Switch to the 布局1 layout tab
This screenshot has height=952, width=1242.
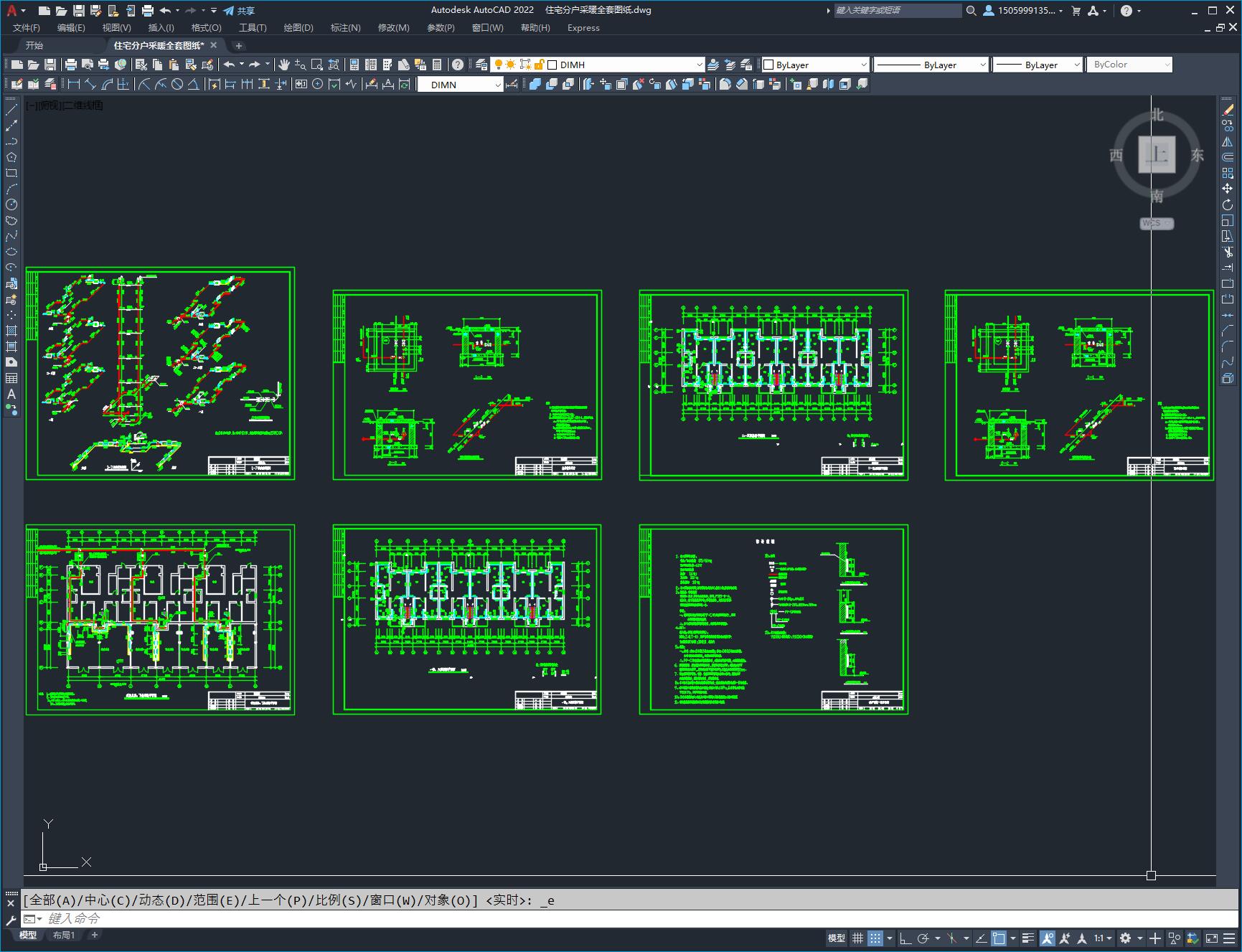(64, 935)
